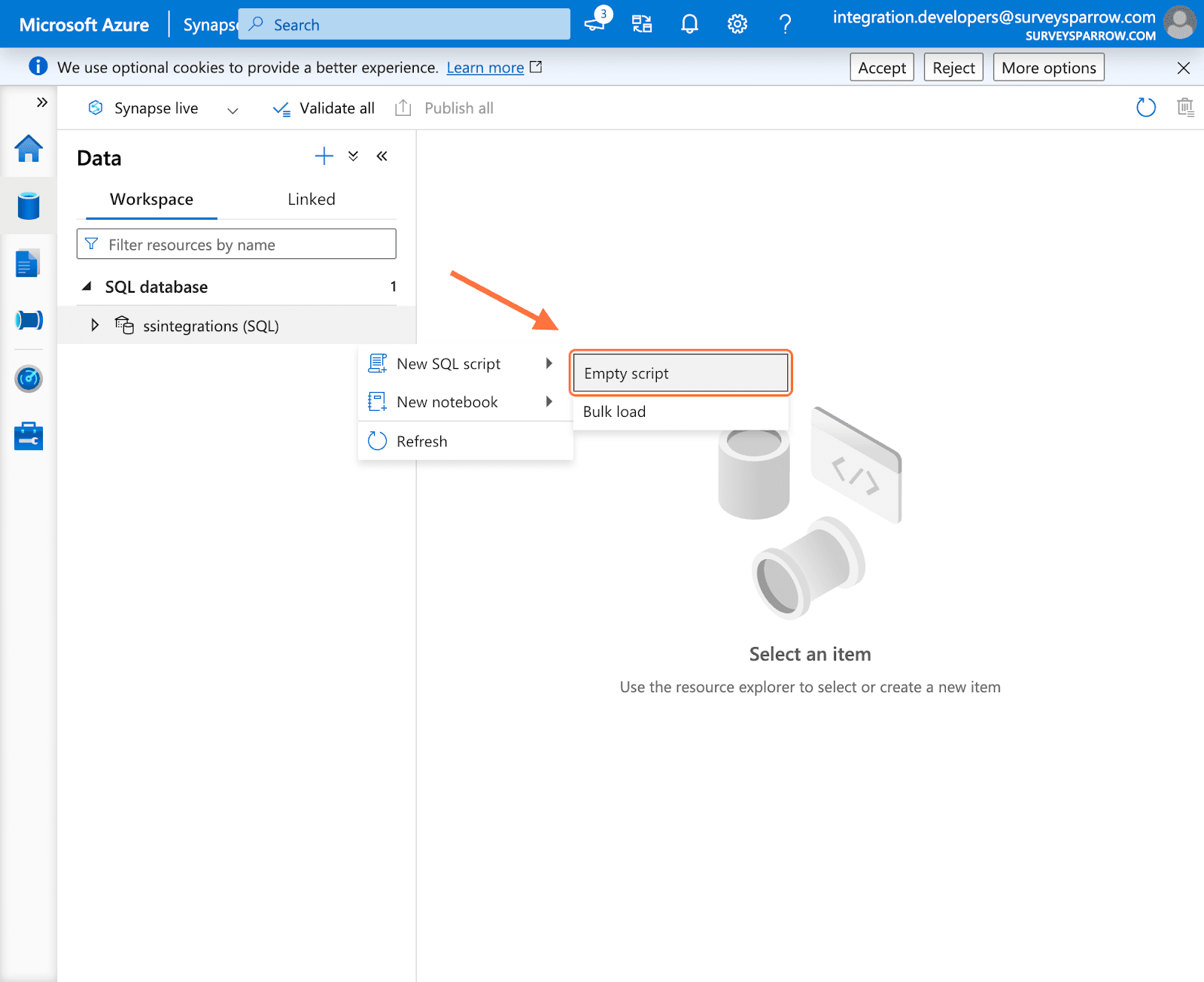Open the Home hub icon
The width and height of the screenshot is (1204, 982).
pos(29,149)
